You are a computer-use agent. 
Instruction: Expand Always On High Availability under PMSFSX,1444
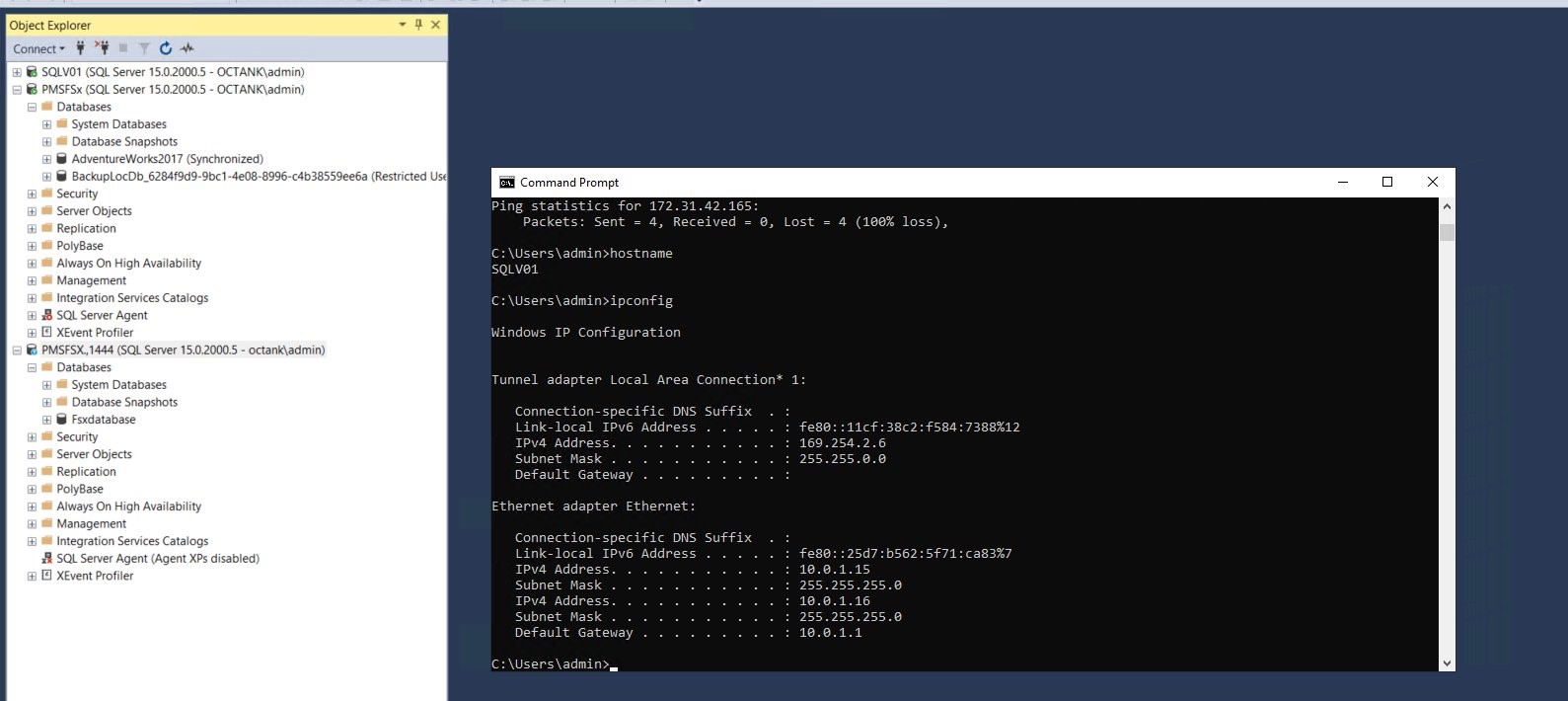(x=32, y=506)
